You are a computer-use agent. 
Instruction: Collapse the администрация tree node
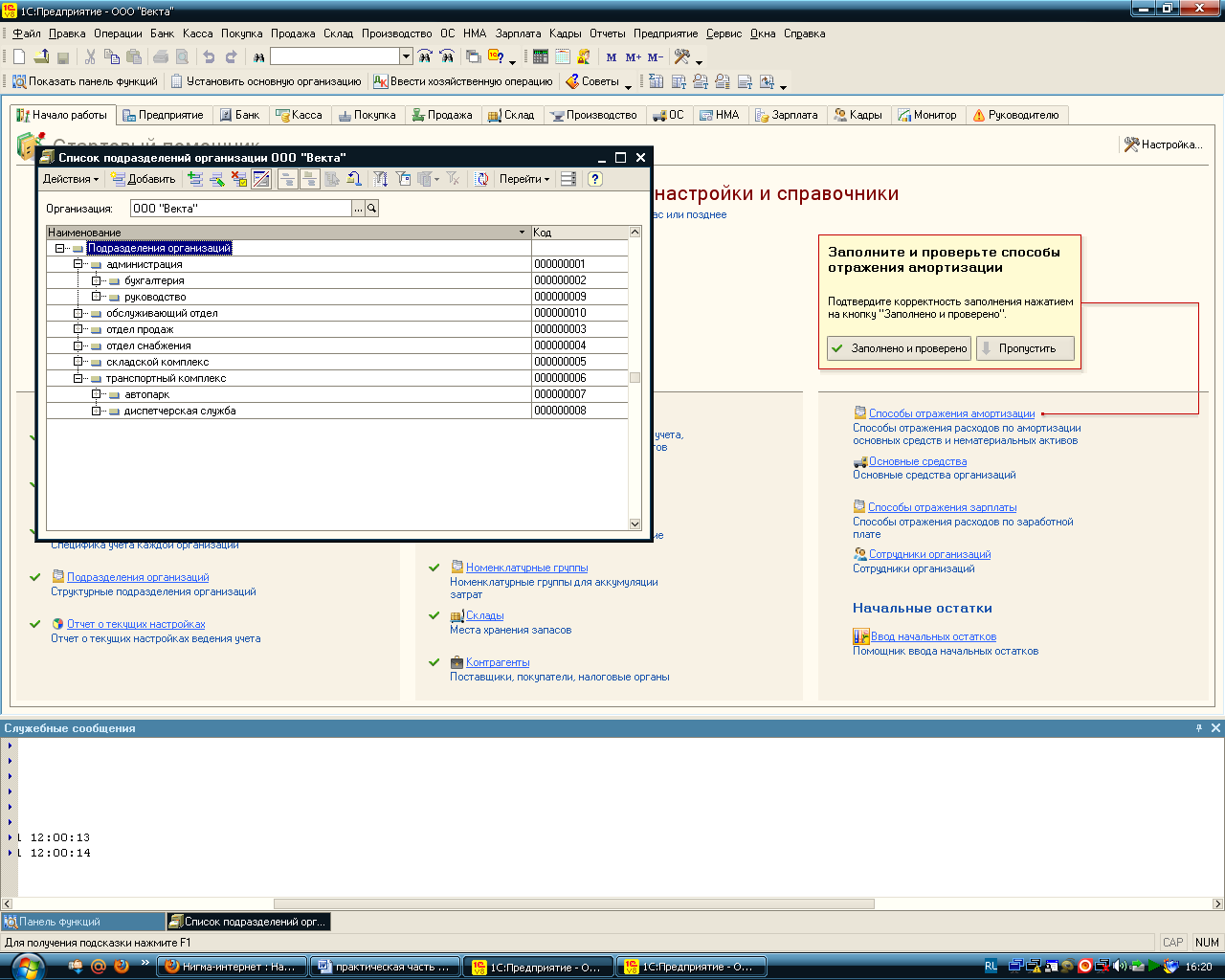click(78, 264)
